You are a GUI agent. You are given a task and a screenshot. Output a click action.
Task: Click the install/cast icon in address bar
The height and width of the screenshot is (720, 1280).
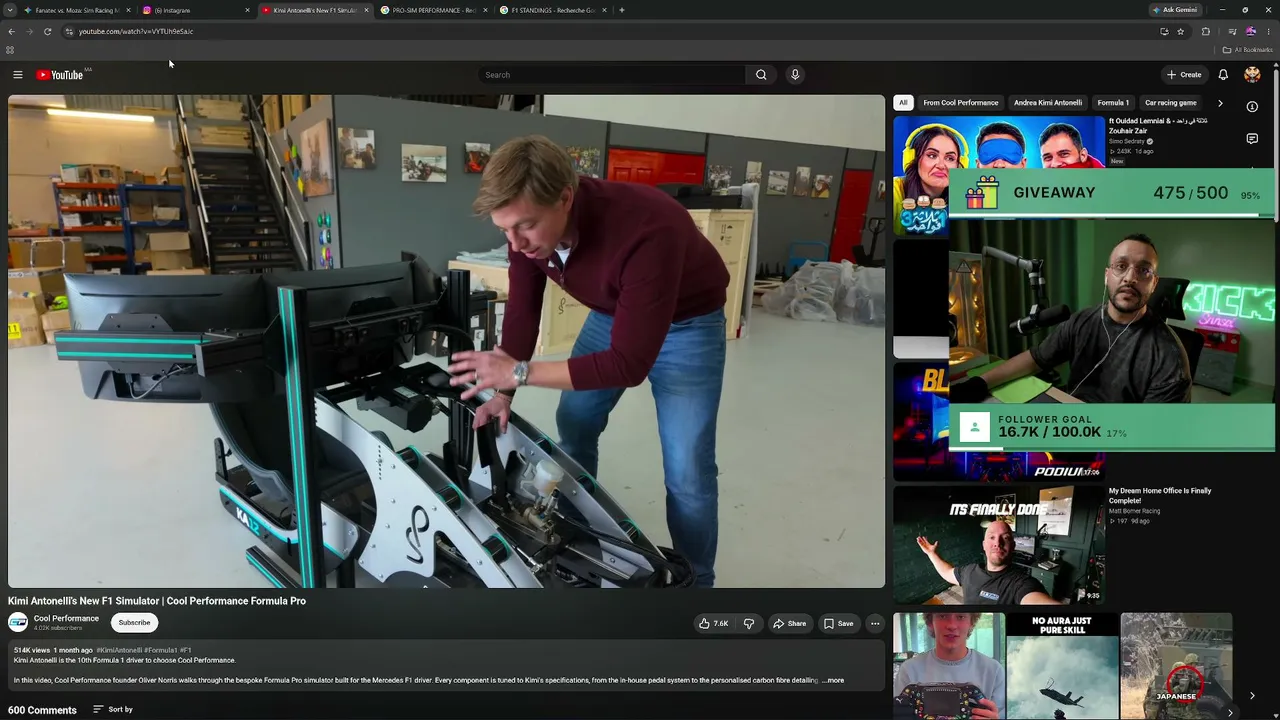pyautogui.click(x=1164, y=31)
